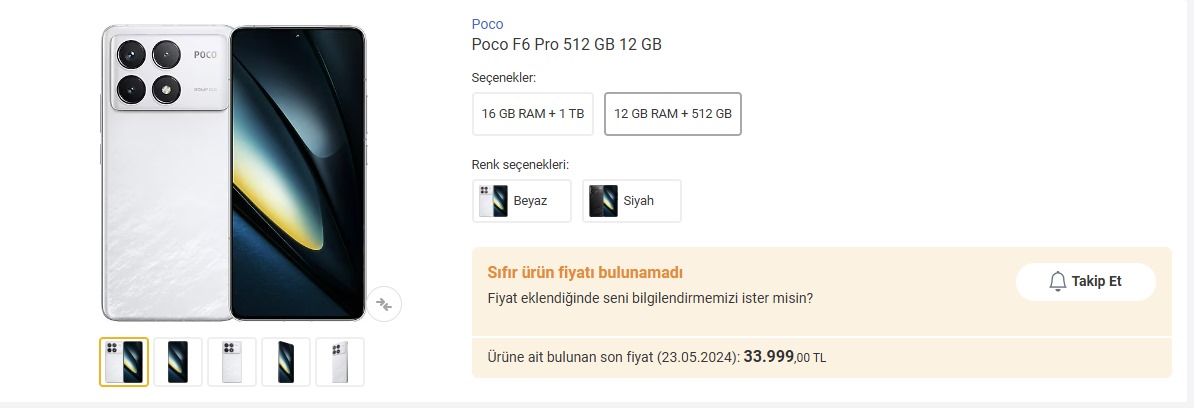The image size is (1194, 408).
Task: Show the fifth thumbnail with side rear view
Action: [x=340, y=362]
